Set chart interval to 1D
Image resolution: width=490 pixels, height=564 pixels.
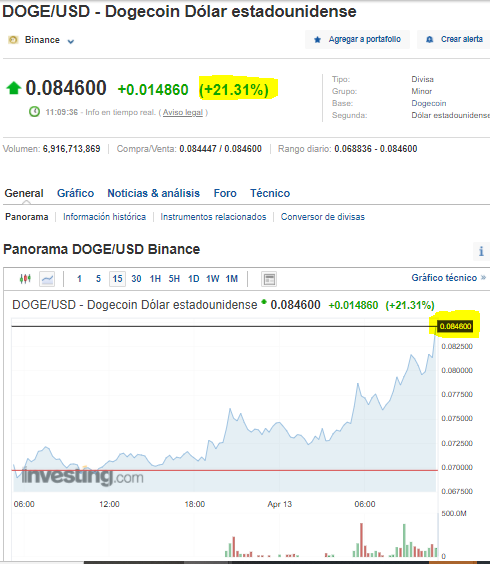[194, 279]
